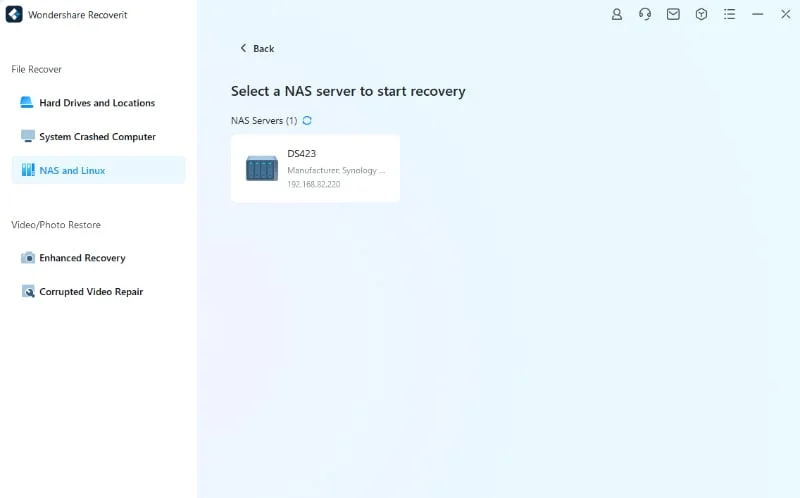Open the list menu icon
Viewport: 800px width, 498px height.
point(730,14)
